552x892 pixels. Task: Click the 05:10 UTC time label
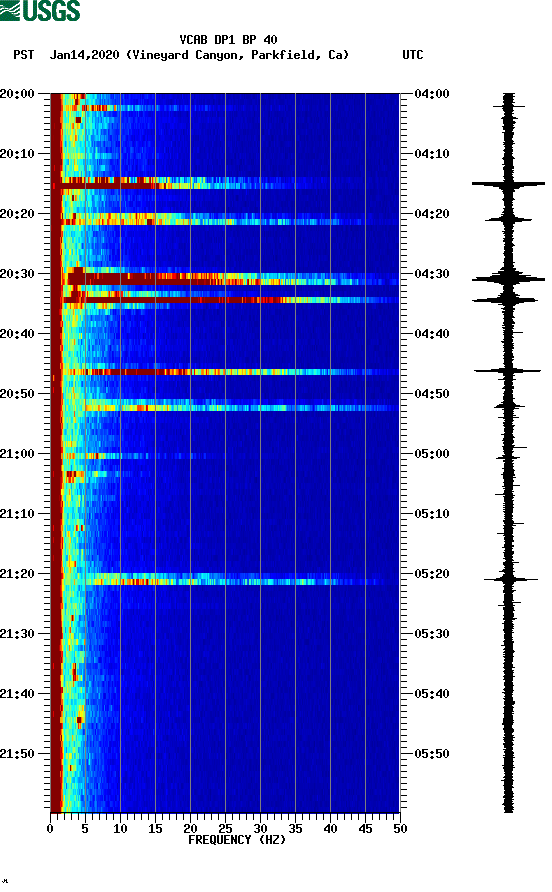(432, 514)
